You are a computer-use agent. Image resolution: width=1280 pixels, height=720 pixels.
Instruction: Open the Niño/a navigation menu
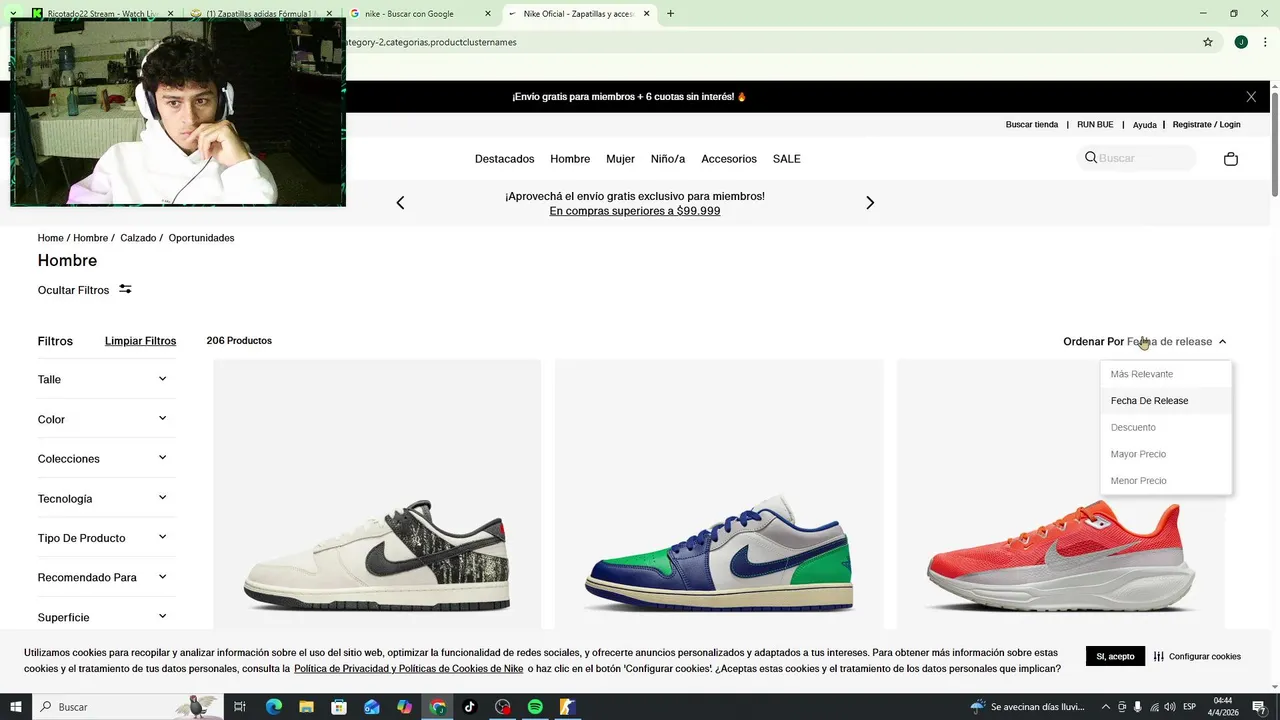point(668,159)
